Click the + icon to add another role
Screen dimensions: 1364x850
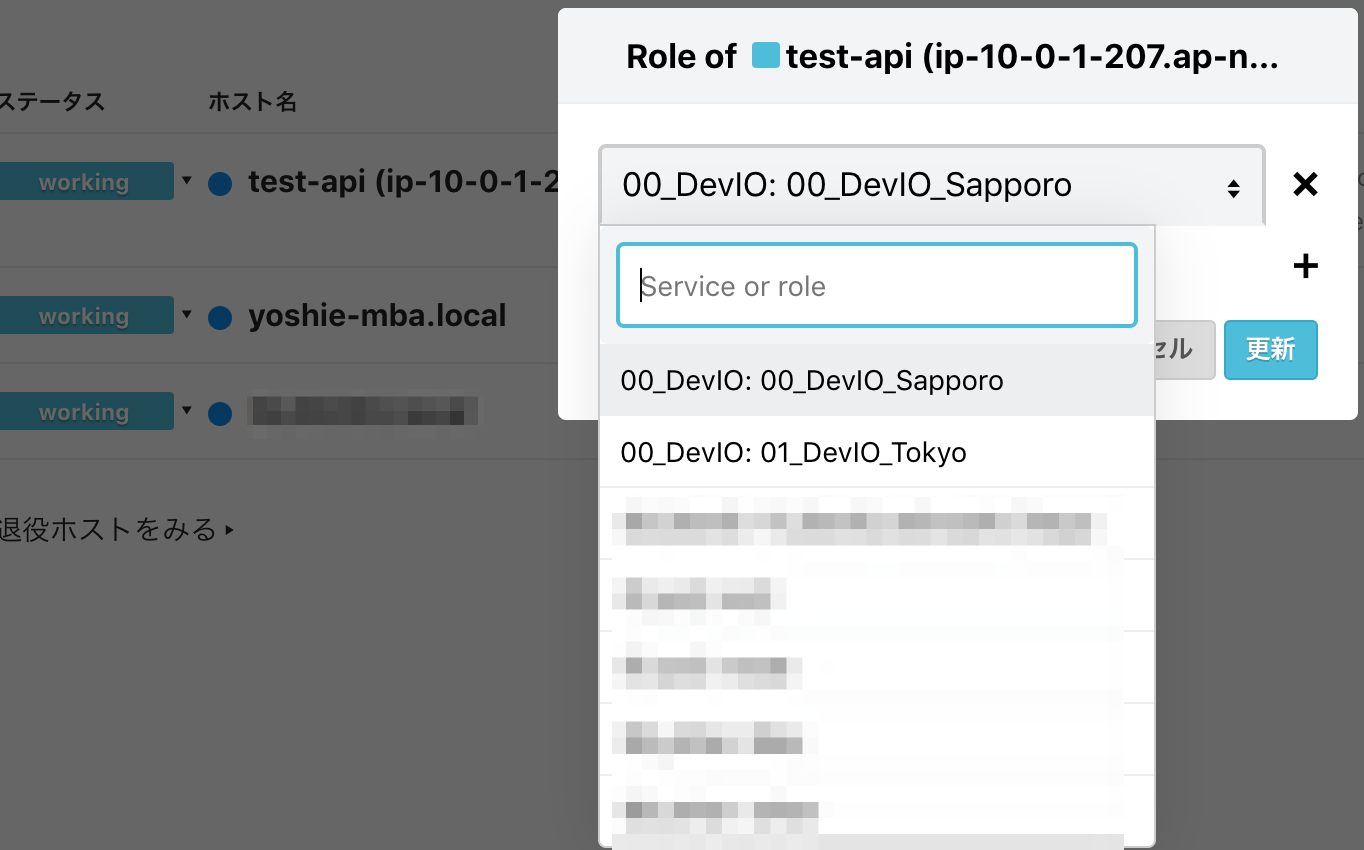point(1305,266)
